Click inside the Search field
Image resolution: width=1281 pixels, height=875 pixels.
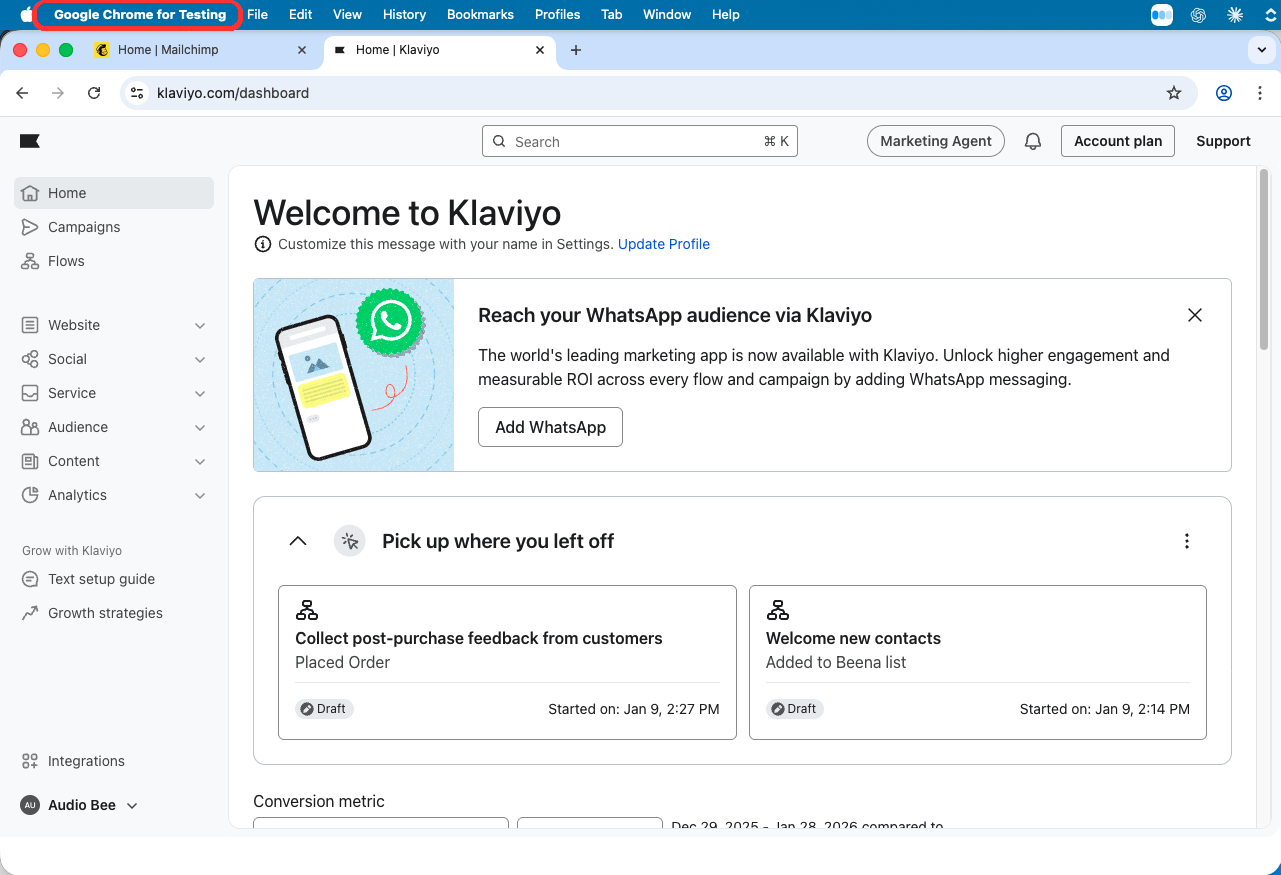coord(640,141)
